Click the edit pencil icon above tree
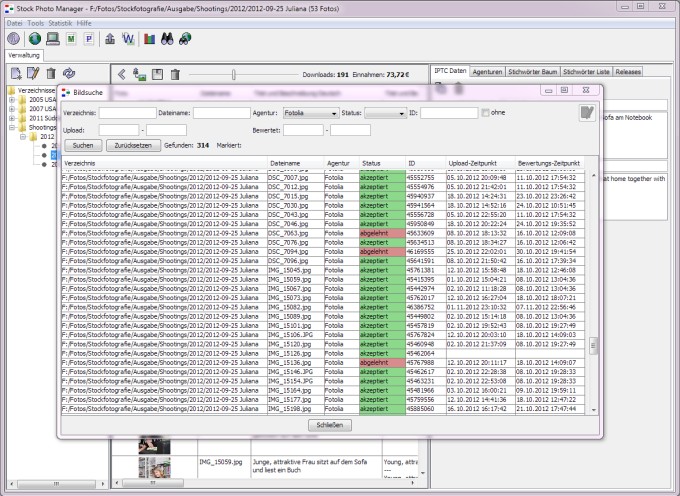 point(33,73)
